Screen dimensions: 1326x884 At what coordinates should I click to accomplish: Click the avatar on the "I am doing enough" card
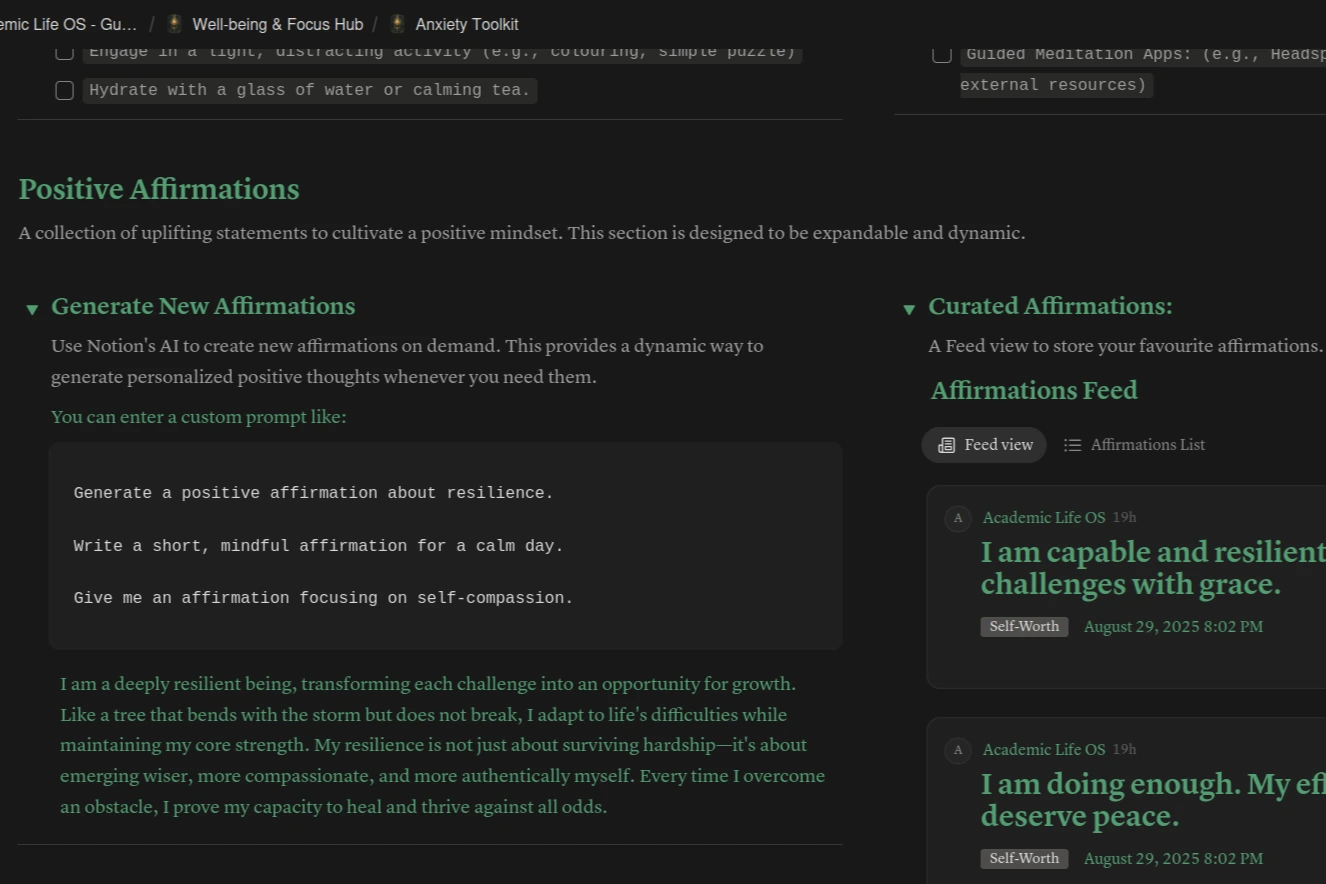(x=958, y=750)
